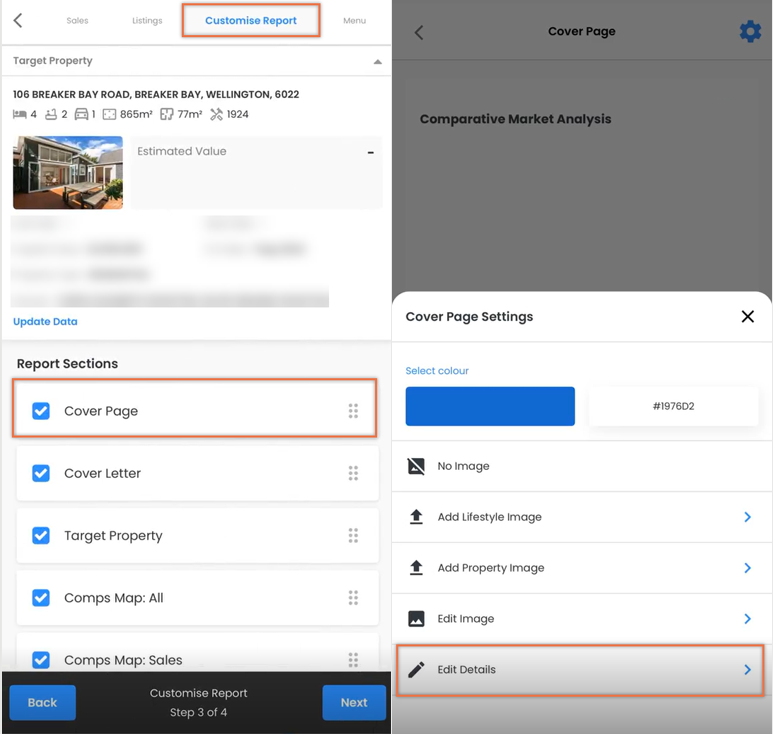Expand the Edit Image chevron
Image resolution: width=774 pixels, height=734 pixels.
tap(747, 618)
